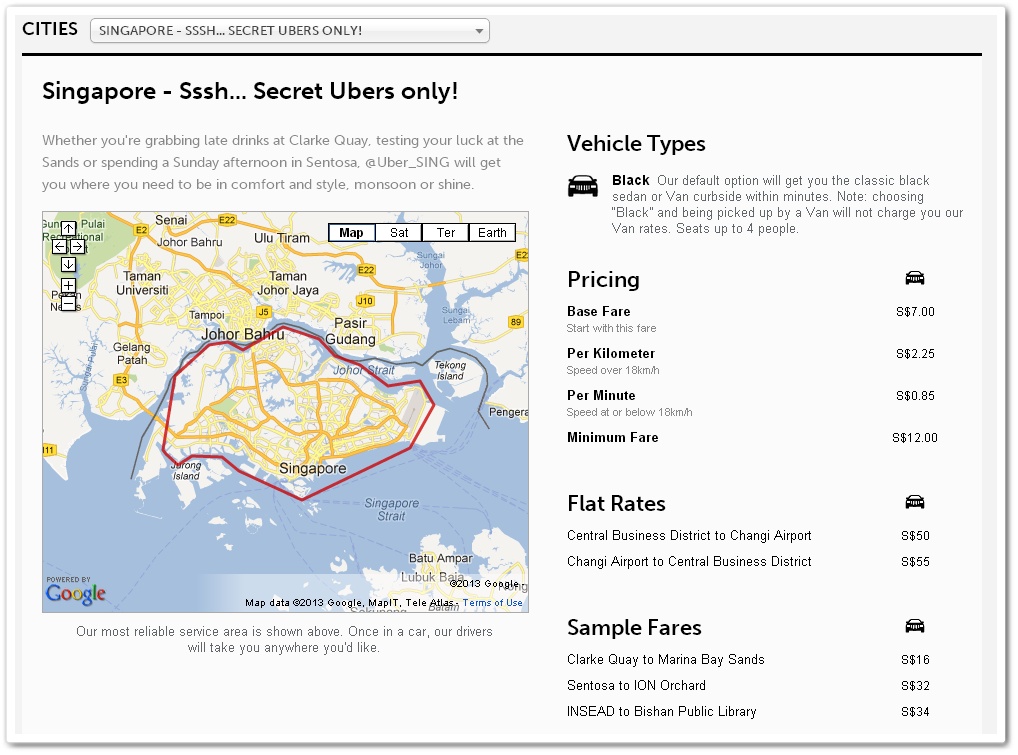The width and height of the screenshot is (1018, 755).
Task: Click the Batu Ampar map label
Action: pos(441,558)
